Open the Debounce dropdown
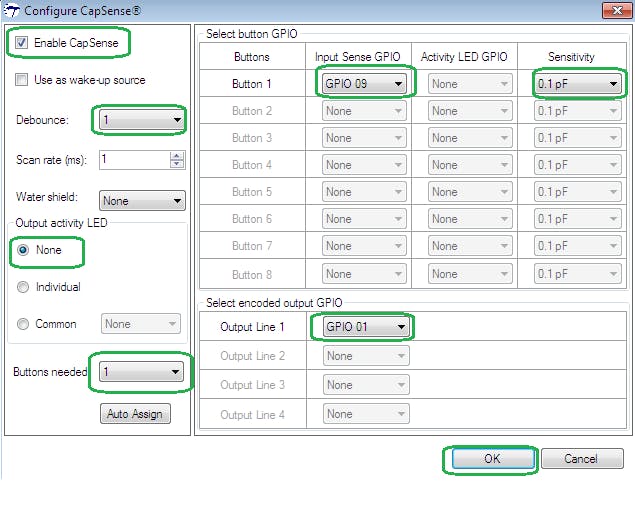Screen dimensions: 635x520 click(x=142, y=120)
